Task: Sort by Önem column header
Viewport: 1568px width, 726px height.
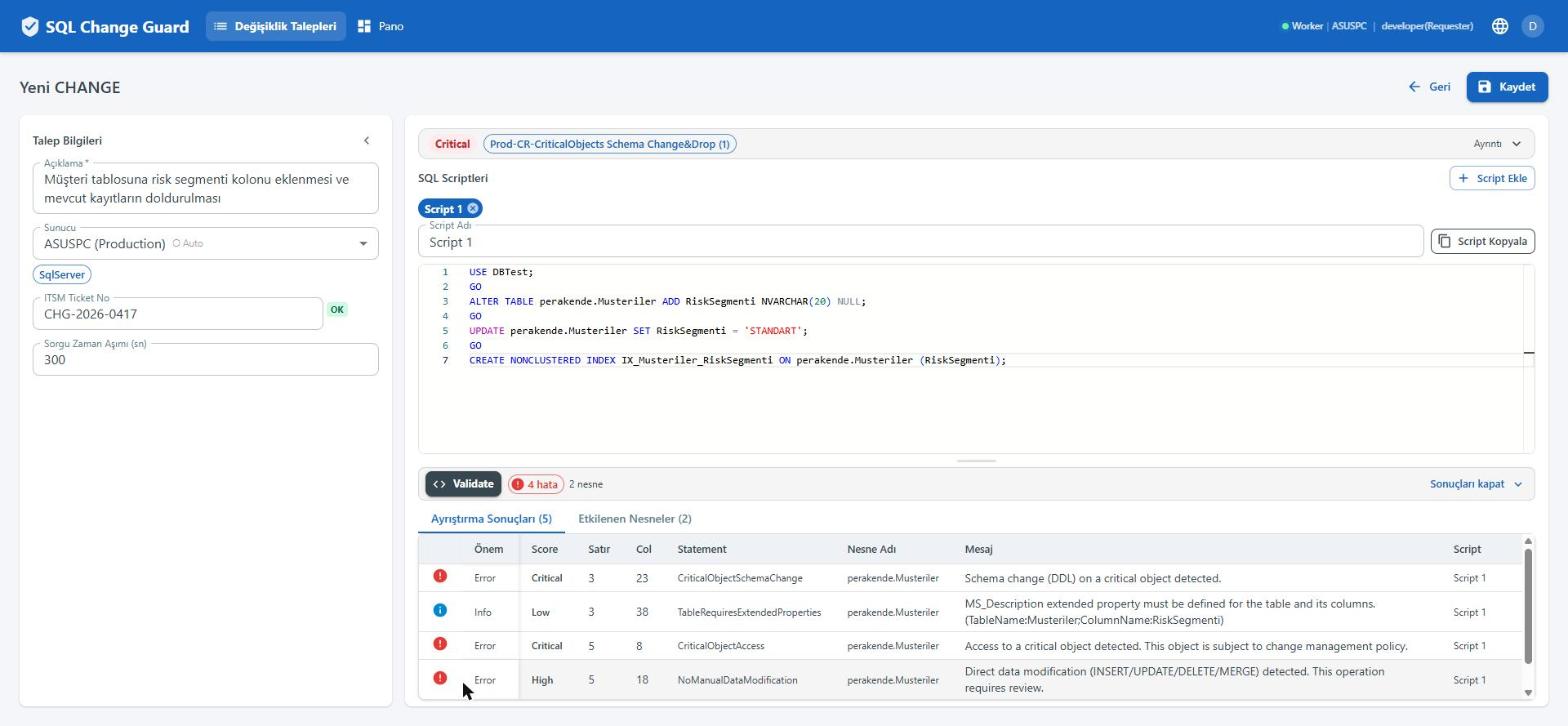Action: coord(489,549)
